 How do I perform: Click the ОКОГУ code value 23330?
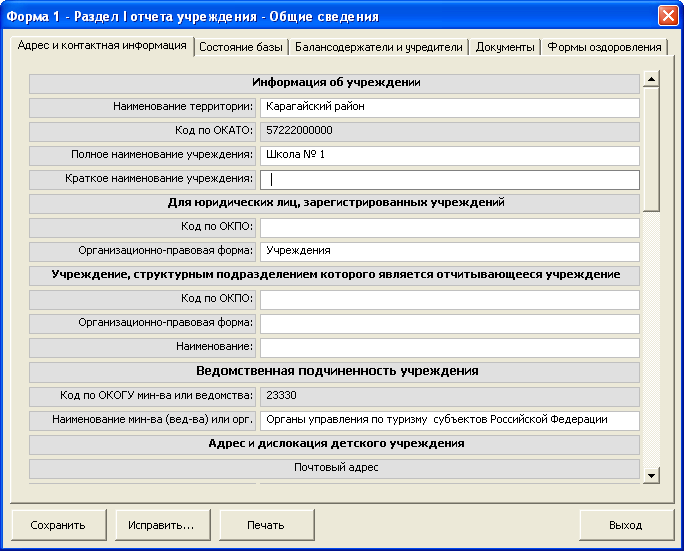click(x=450, y=397)
